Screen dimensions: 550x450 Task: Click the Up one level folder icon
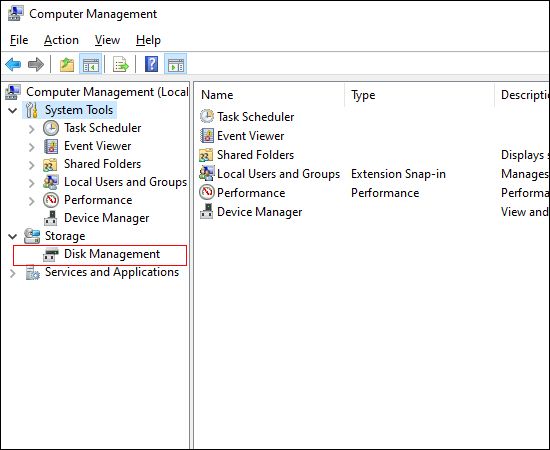(67, 65)
